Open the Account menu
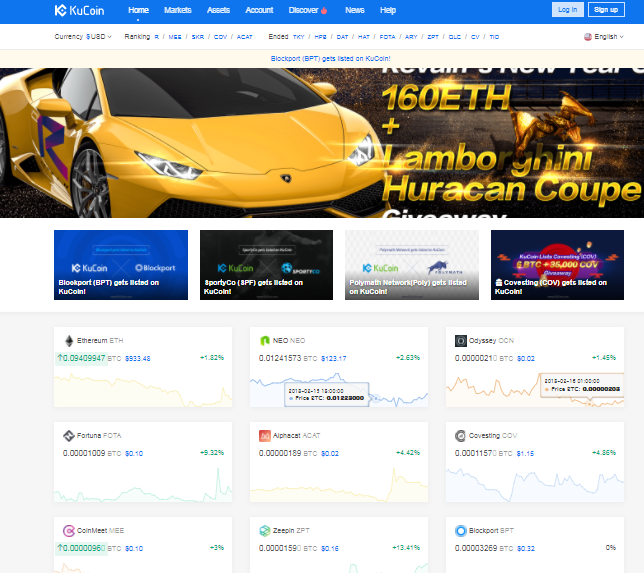Viewport: 644px width, 573px height. 259,10
